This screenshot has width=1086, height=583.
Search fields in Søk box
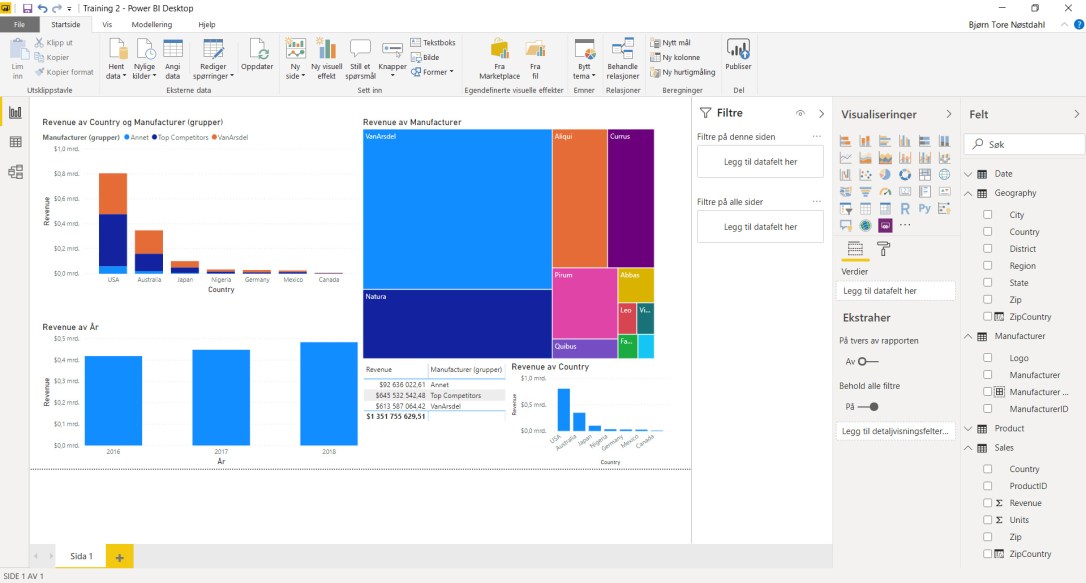tap(1024, 144)
